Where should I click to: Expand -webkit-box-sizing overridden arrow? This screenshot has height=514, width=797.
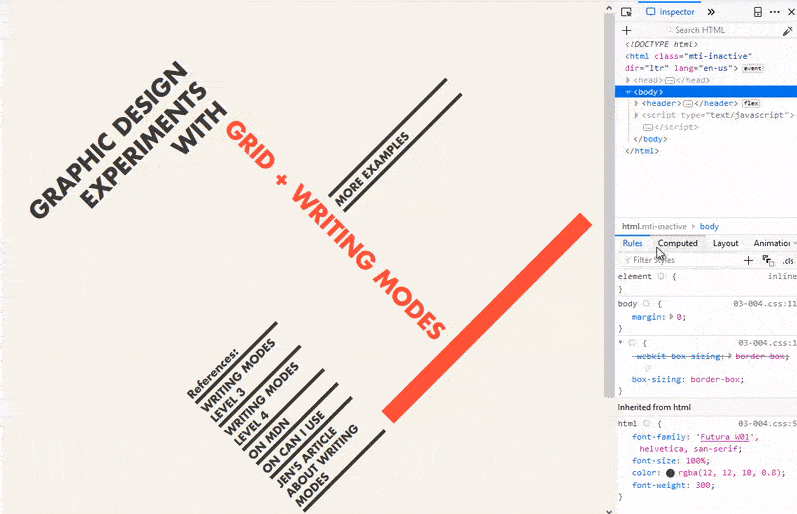click(x=729, y=356)
